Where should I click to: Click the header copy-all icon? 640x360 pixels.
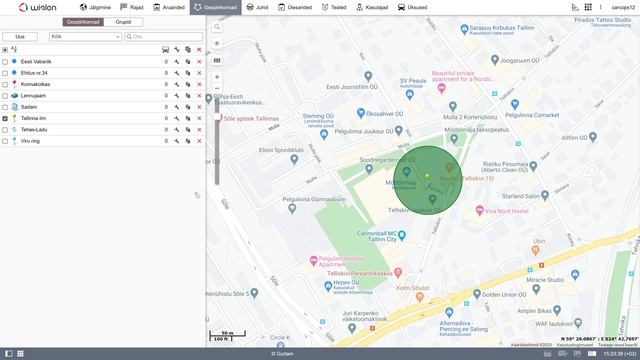(188, 50)
